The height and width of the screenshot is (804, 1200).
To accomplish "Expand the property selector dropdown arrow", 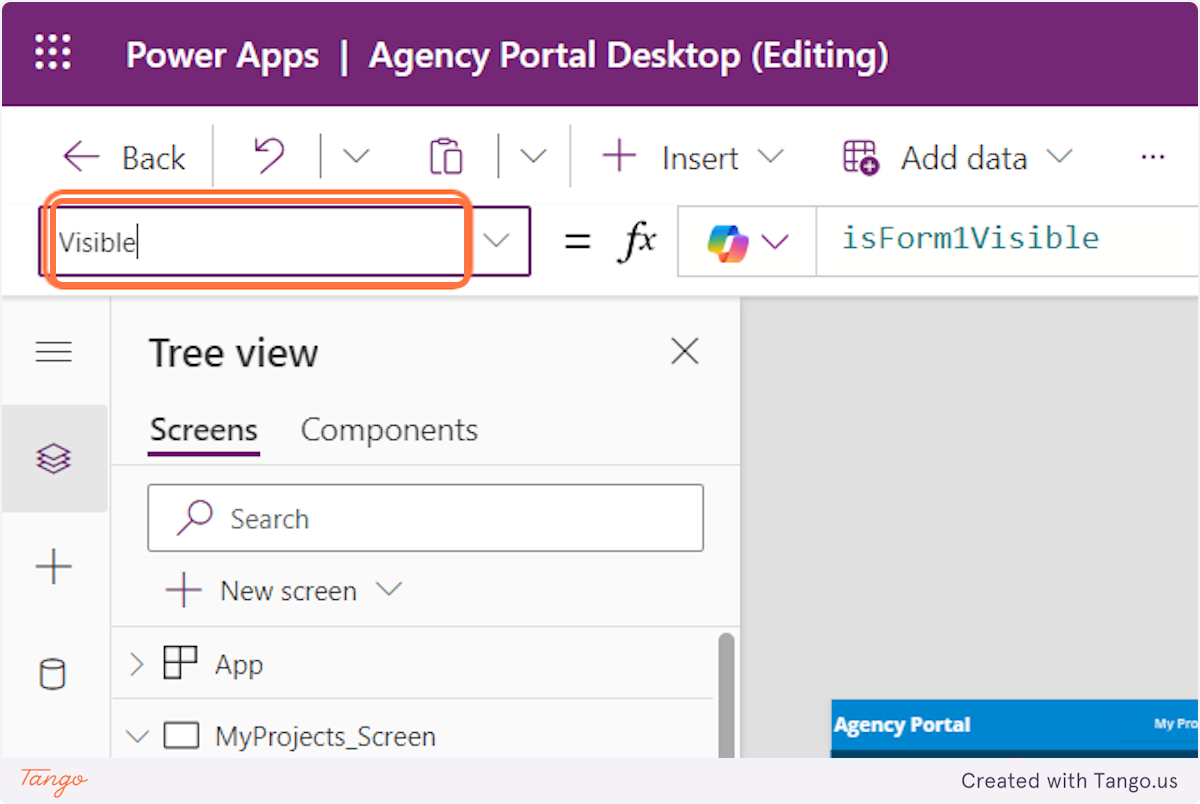I will pyautogui.click(x=497, y=241).
